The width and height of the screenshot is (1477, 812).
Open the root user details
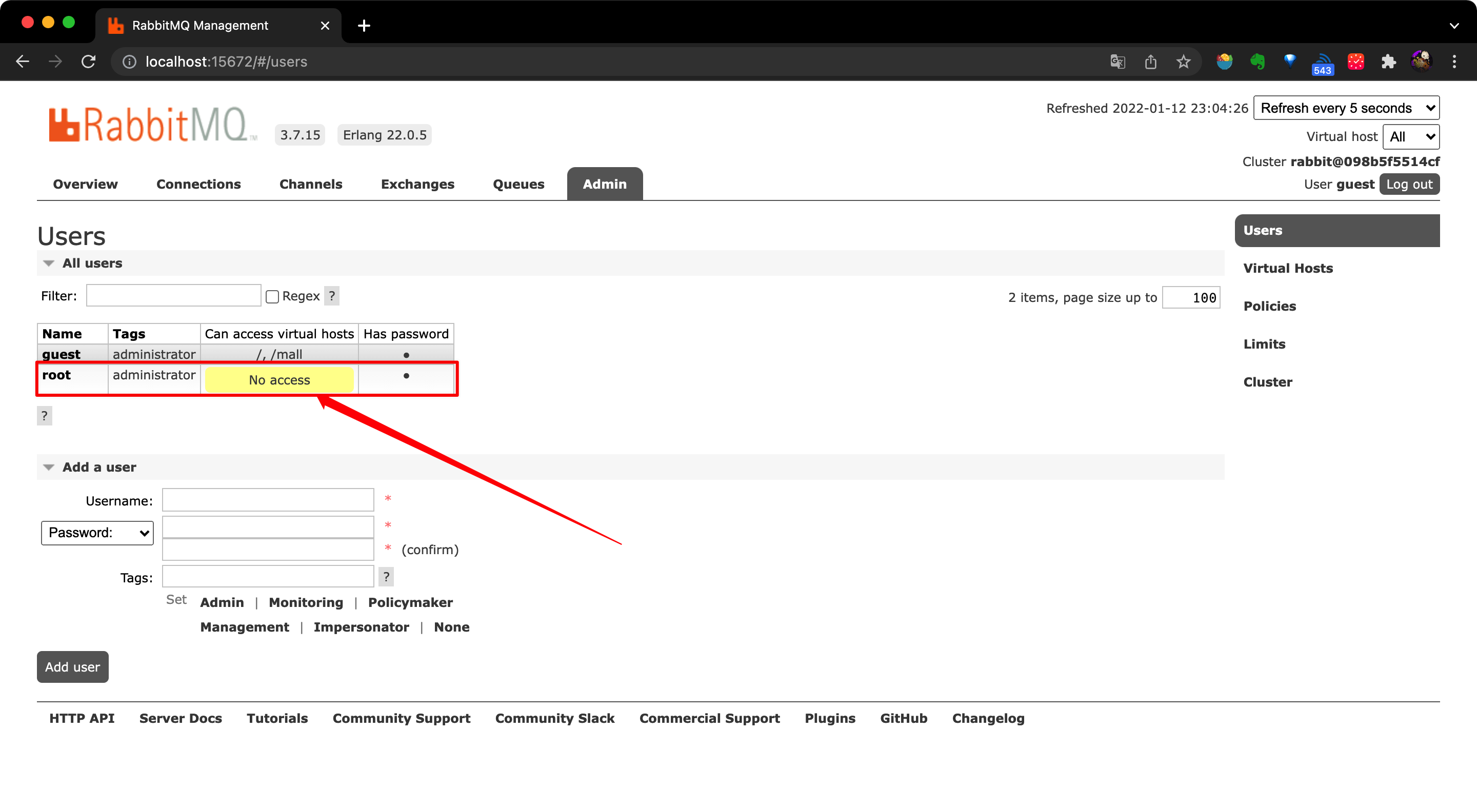point(56,375)
